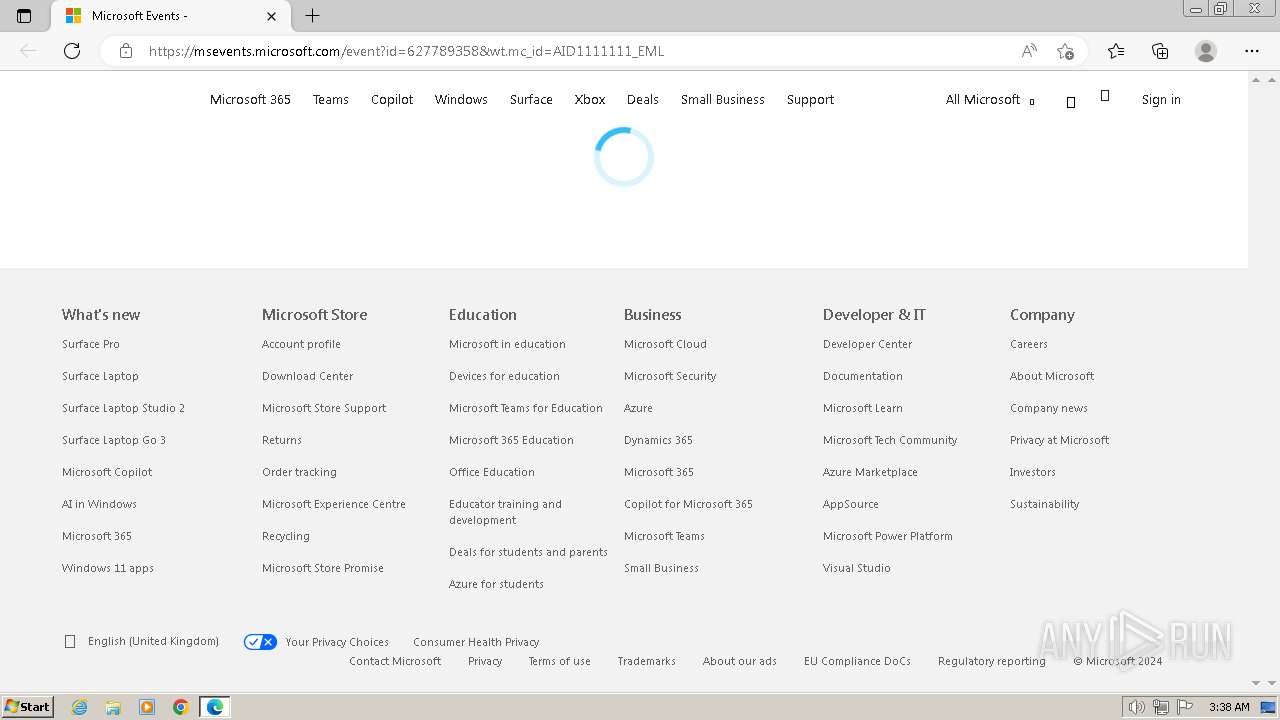This screenshot has height=720, width=1280.
Task: Open the Order tracking link
Action: [299, 472]
